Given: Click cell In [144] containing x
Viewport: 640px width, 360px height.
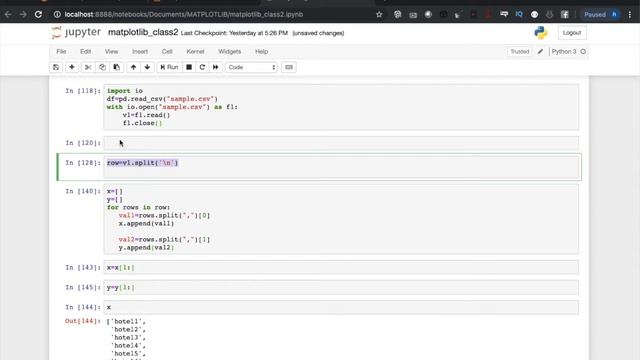Looking at the screenshot, I should [x=341, y=307].
